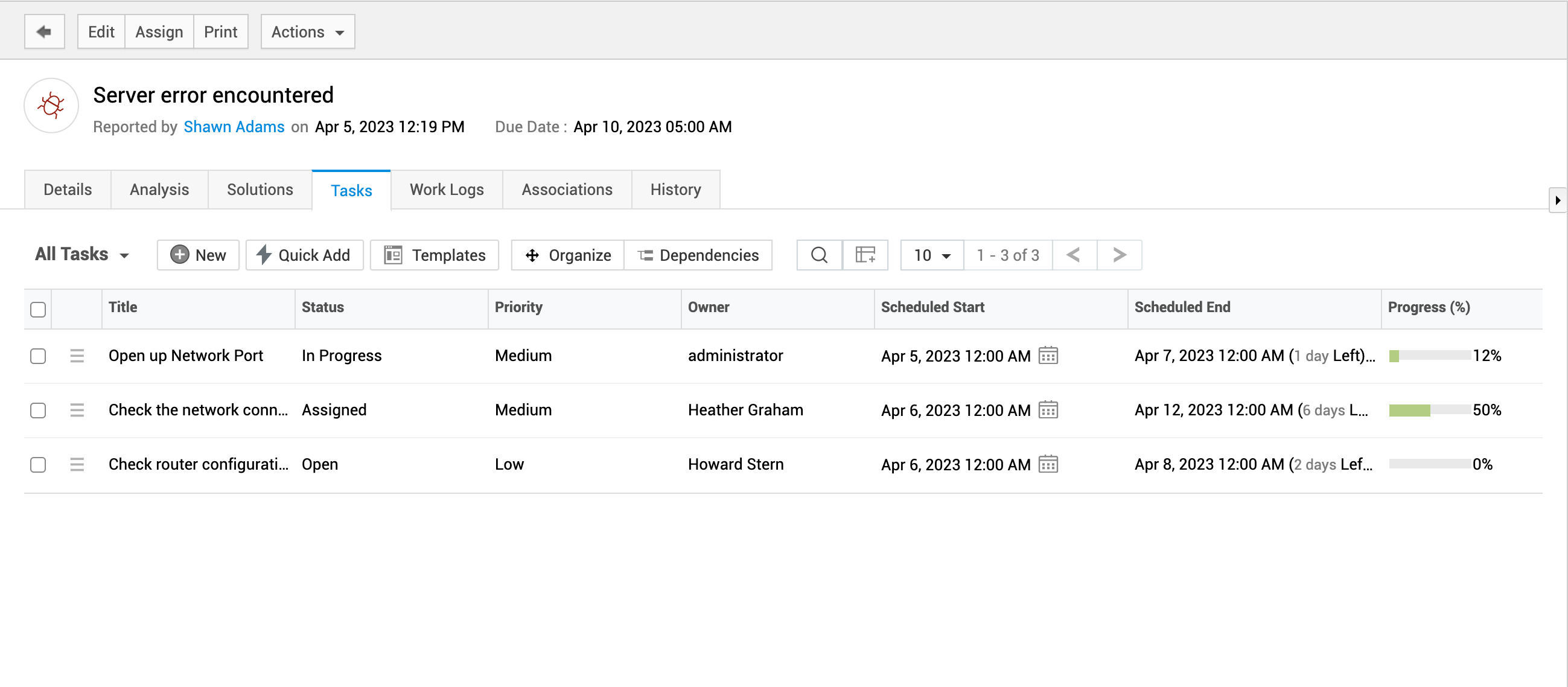Expand the All Tasks filter dropdown
The height and width of the screenshot is (687, 1568).
pos(82,255)
